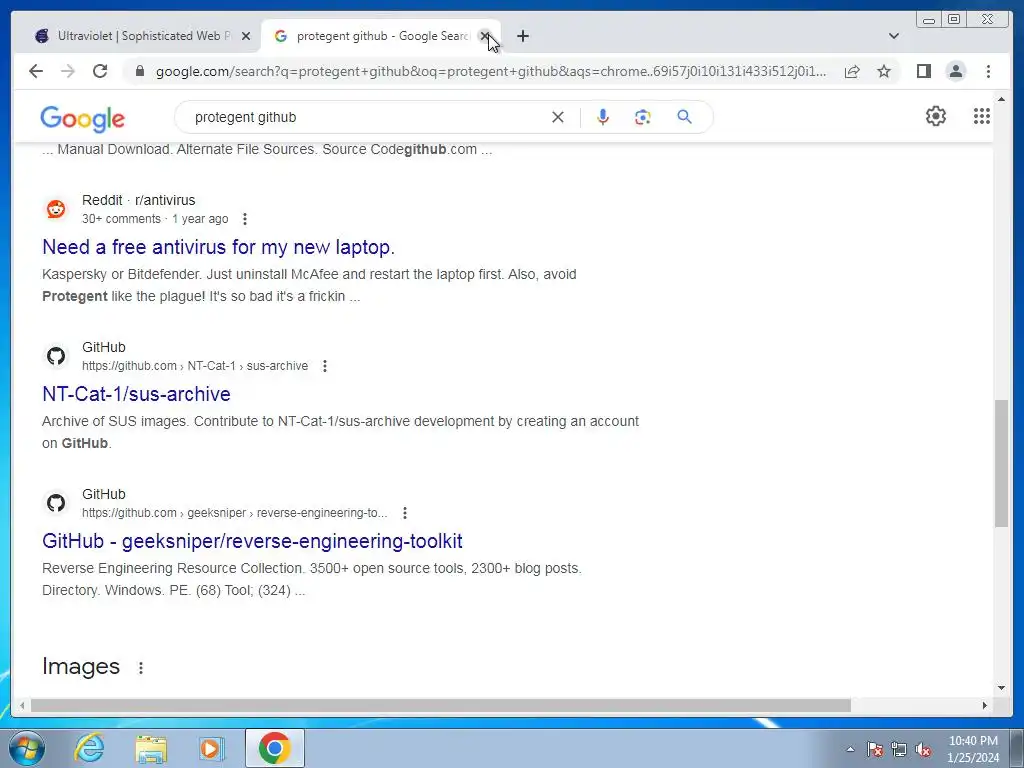Open the NT-Cat-1/sus-archive result

136,394
